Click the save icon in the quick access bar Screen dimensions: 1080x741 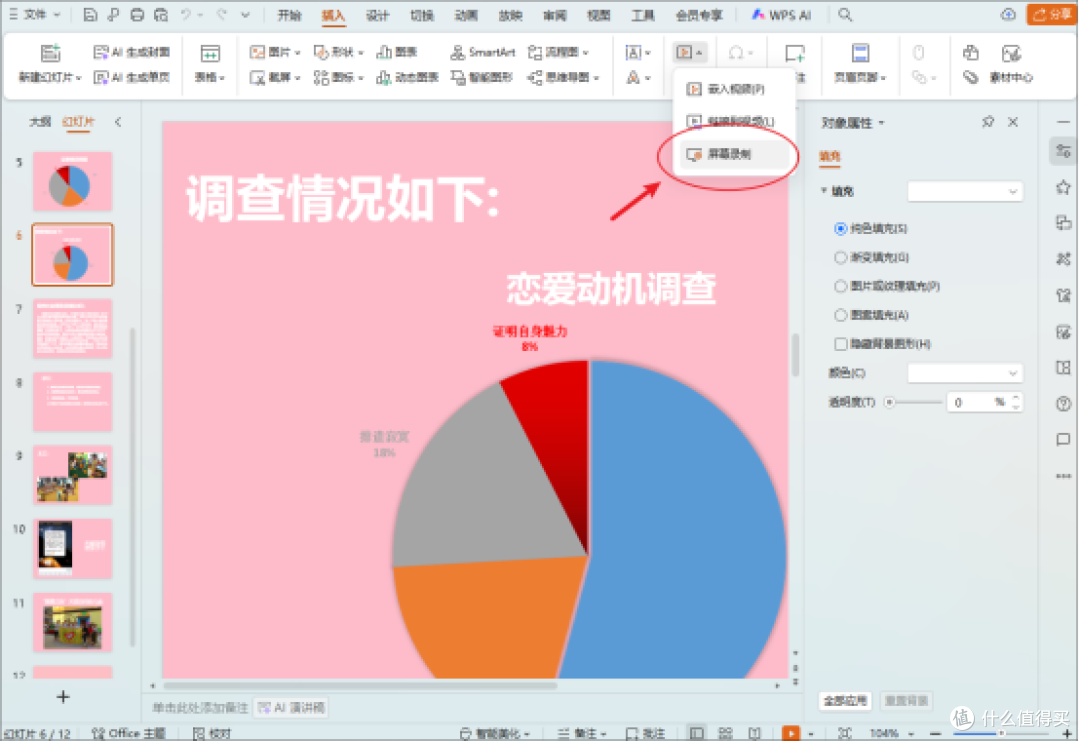90,14
